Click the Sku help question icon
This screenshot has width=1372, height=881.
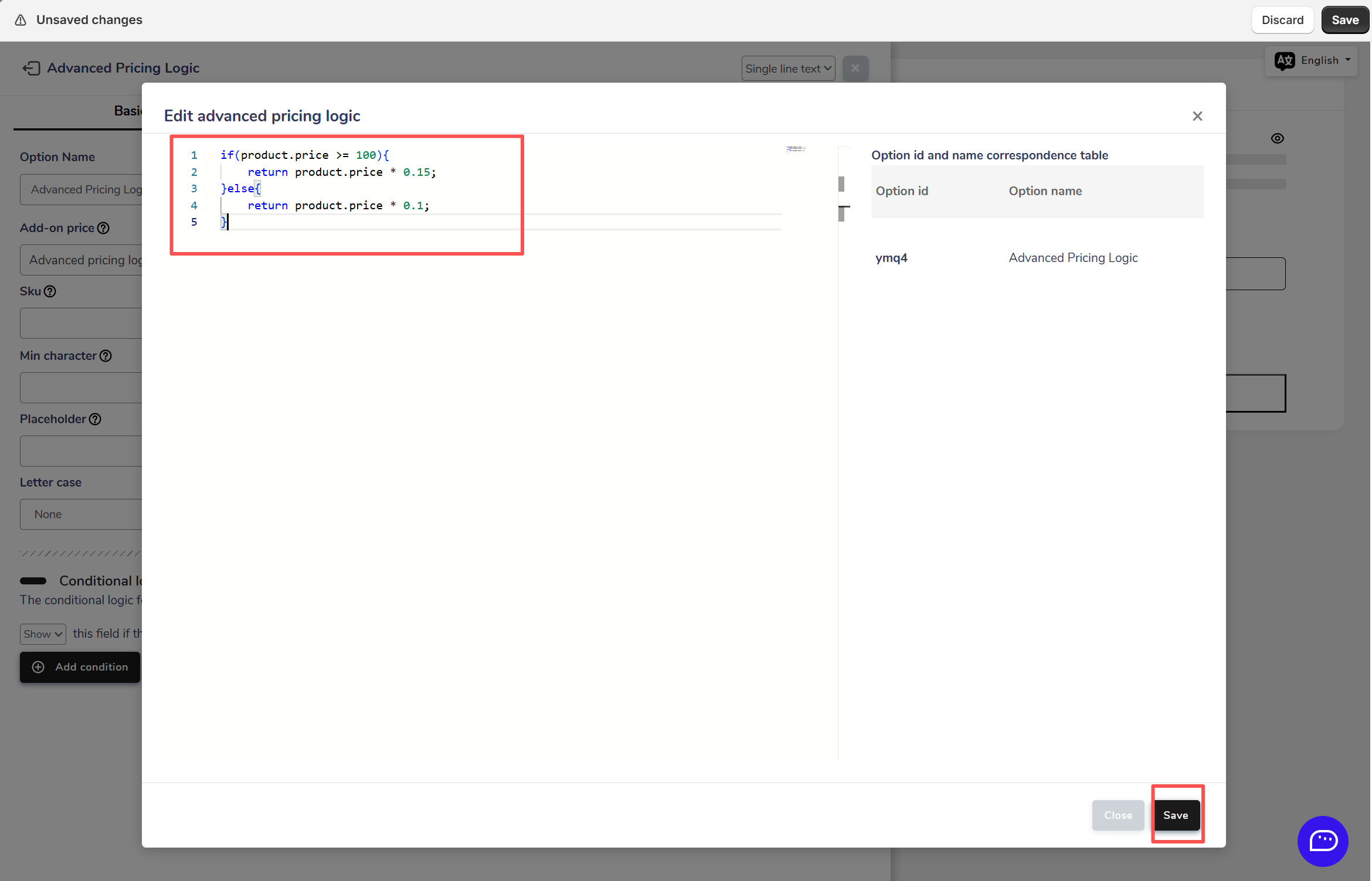[50, 291]
